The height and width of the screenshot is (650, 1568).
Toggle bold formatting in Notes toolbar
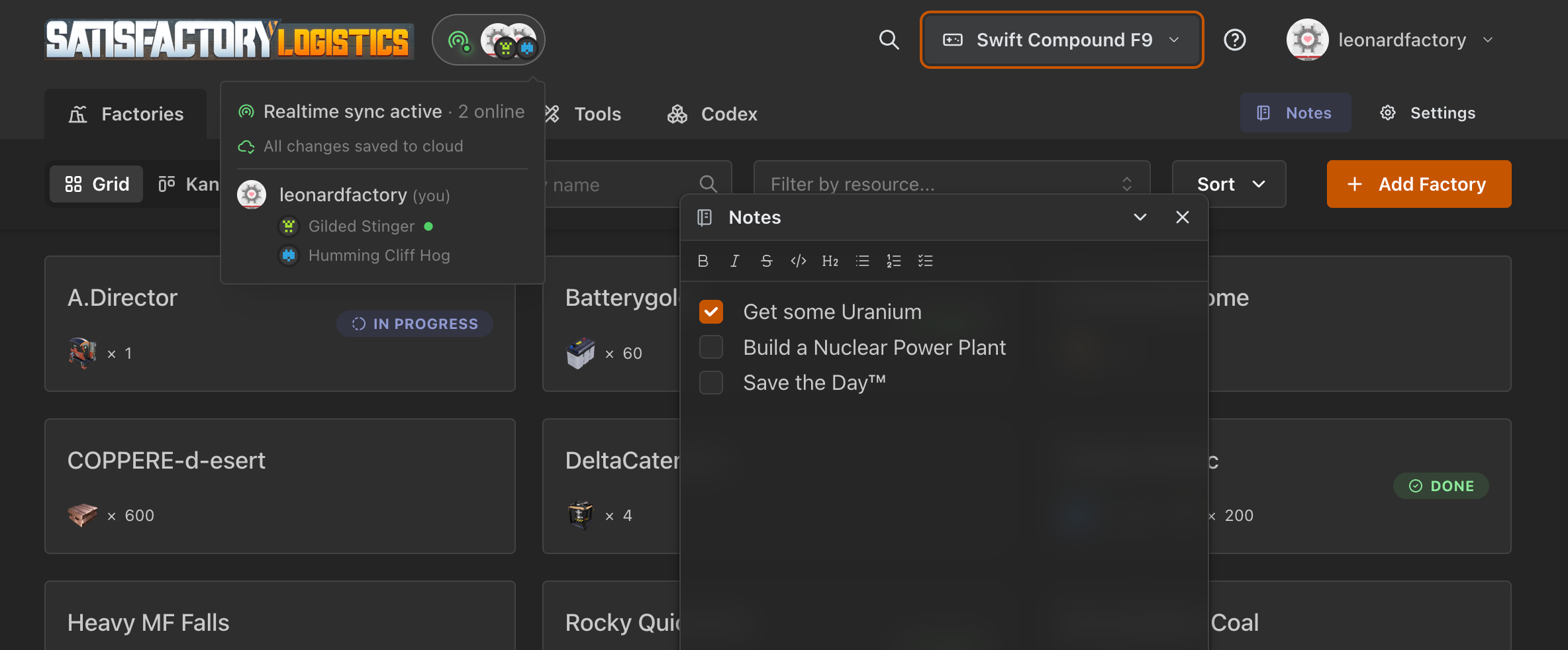703,261
